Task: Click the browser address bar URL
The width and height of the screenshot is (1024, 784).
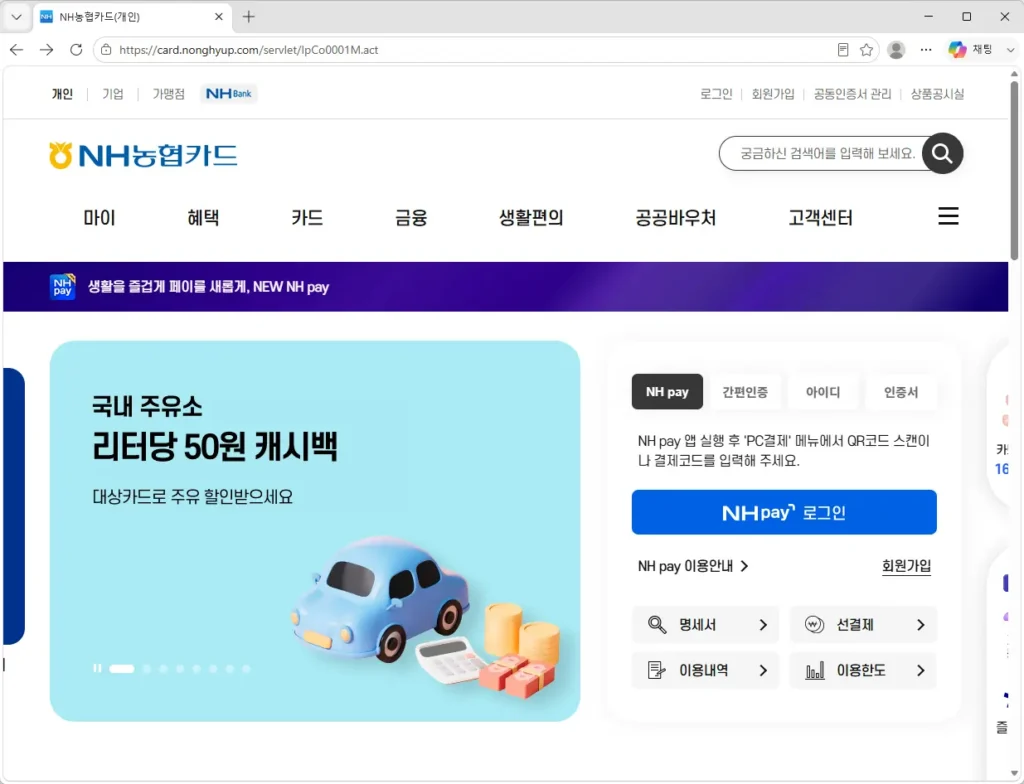Action: click(x=249, y=50)
